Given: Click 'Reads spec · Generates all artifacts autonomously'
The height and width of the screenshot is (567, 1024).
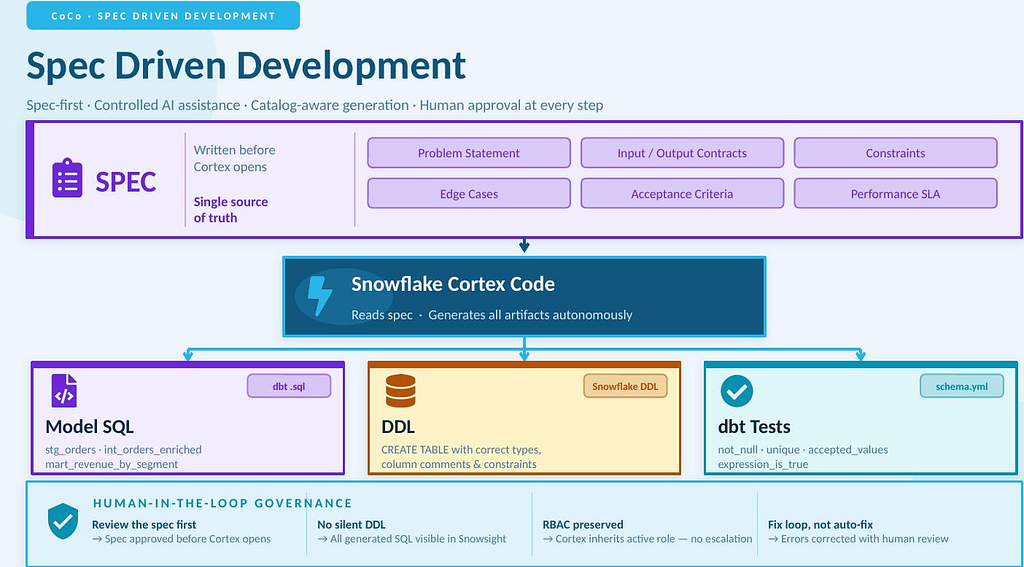Looking at the screenshot, I should (492, 315).
